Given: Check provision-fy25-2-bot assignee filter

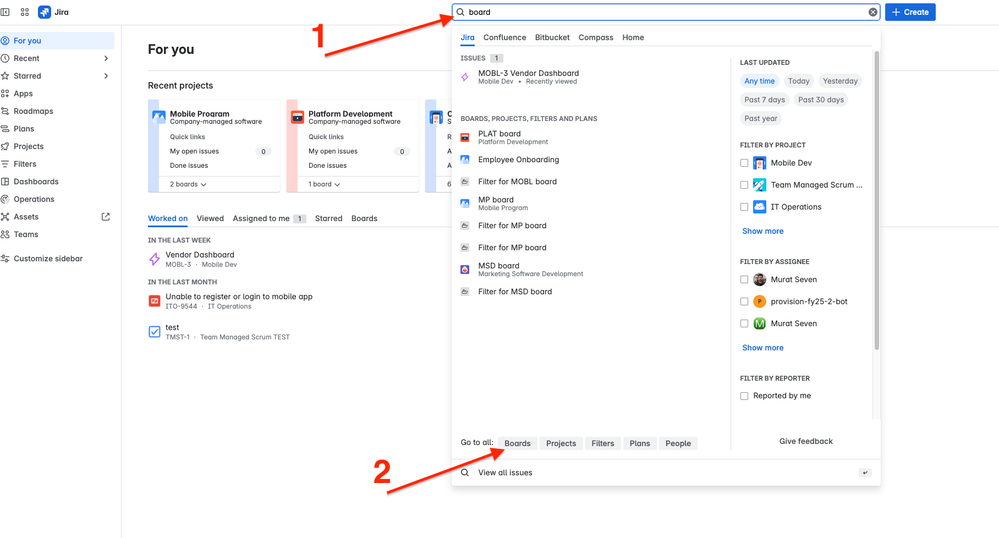Looking at the screenshot, I should click(744, 302).
